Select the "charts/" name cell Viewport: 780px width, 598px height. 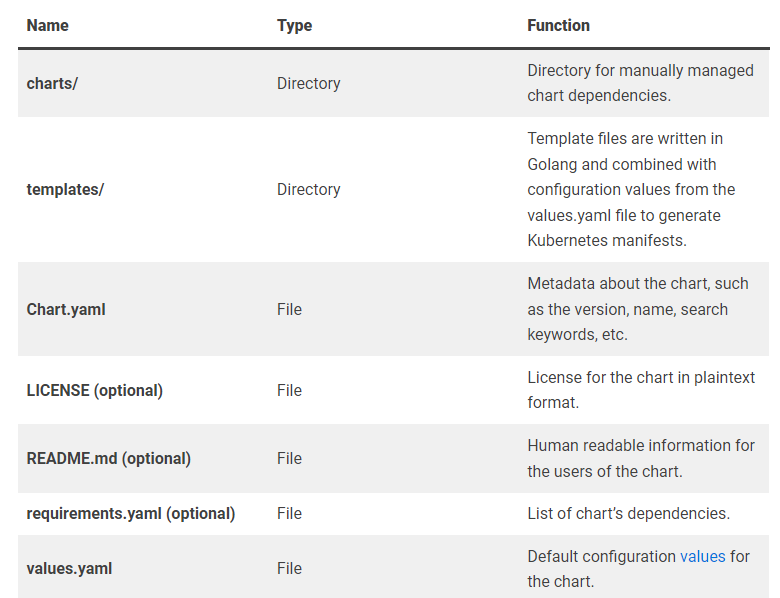(52, 83)
